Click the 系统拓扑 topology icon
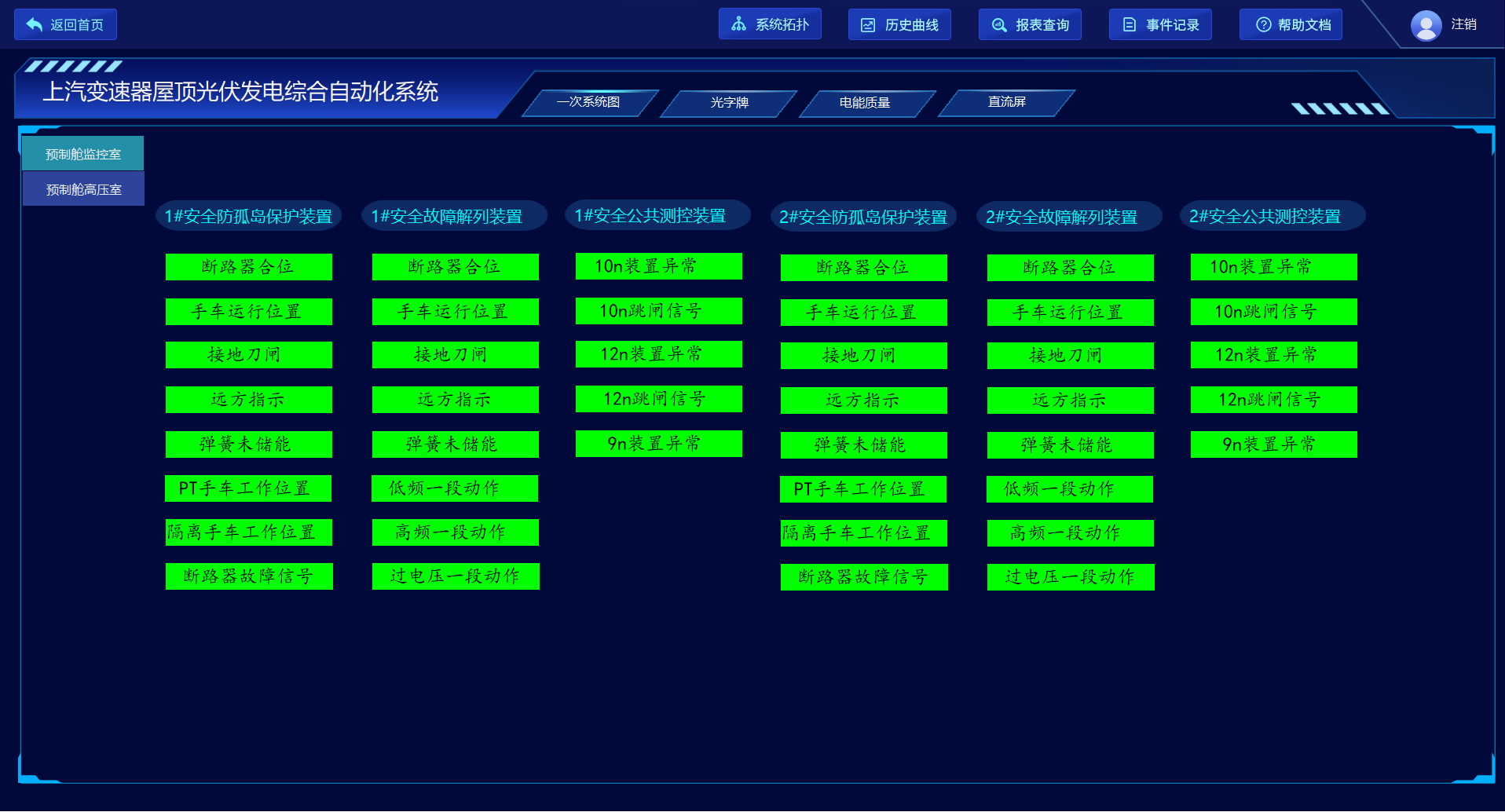The width and height of the screenshot is (1505, 812). click(x=738, y=24)
